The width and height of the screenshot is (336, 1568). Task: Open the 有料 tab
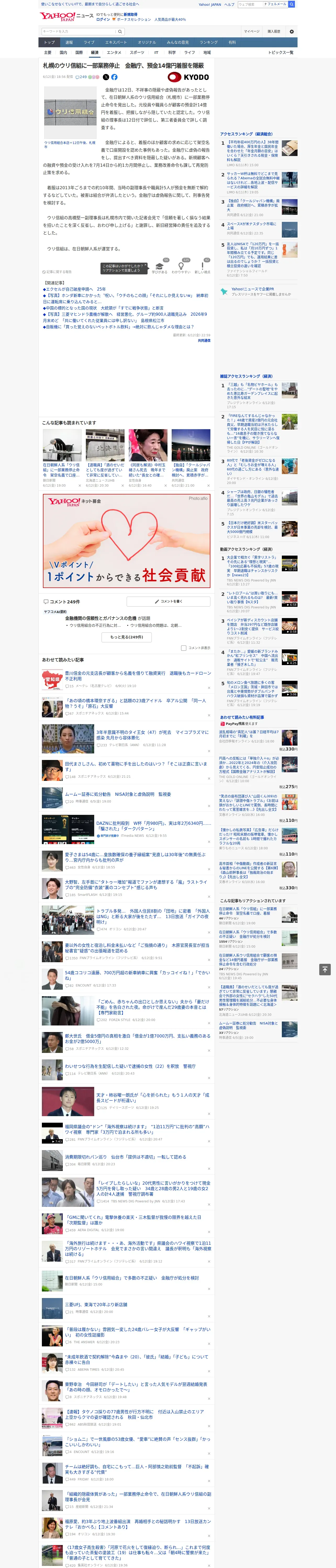(232, 43)
